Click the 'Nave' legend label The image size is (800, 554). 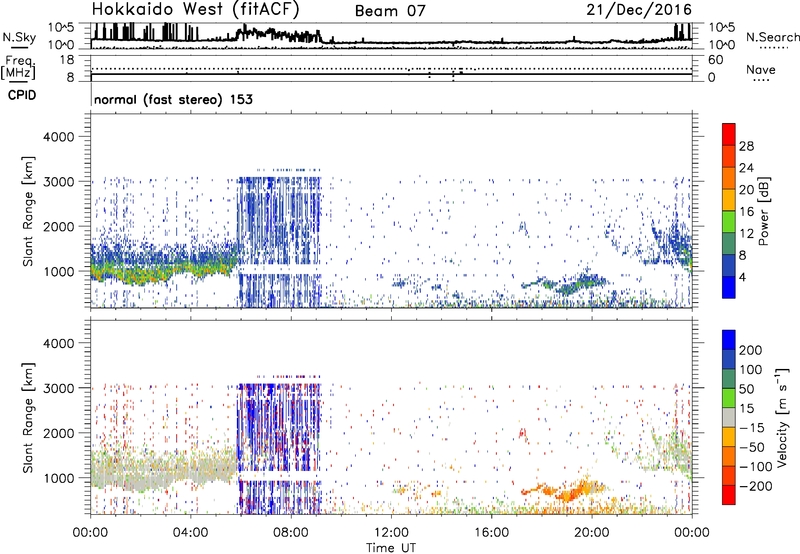761,69
